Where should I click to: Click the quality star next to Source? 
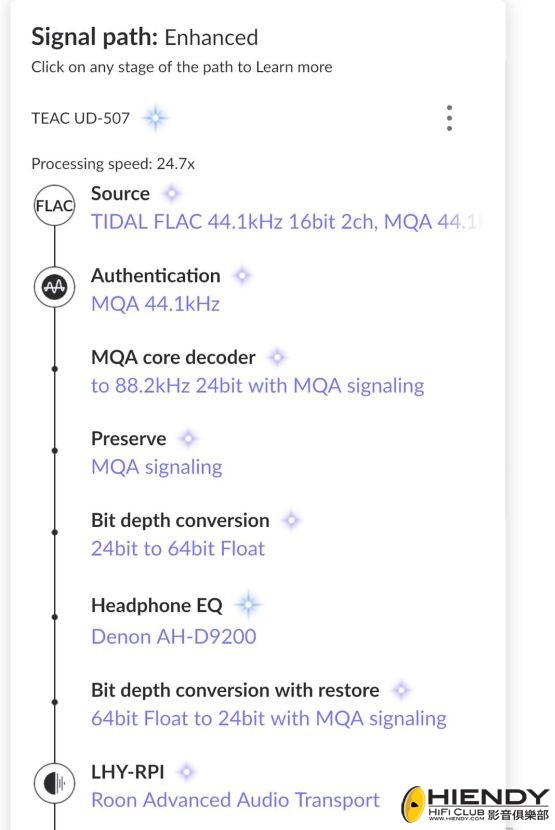tap(172, 194)
